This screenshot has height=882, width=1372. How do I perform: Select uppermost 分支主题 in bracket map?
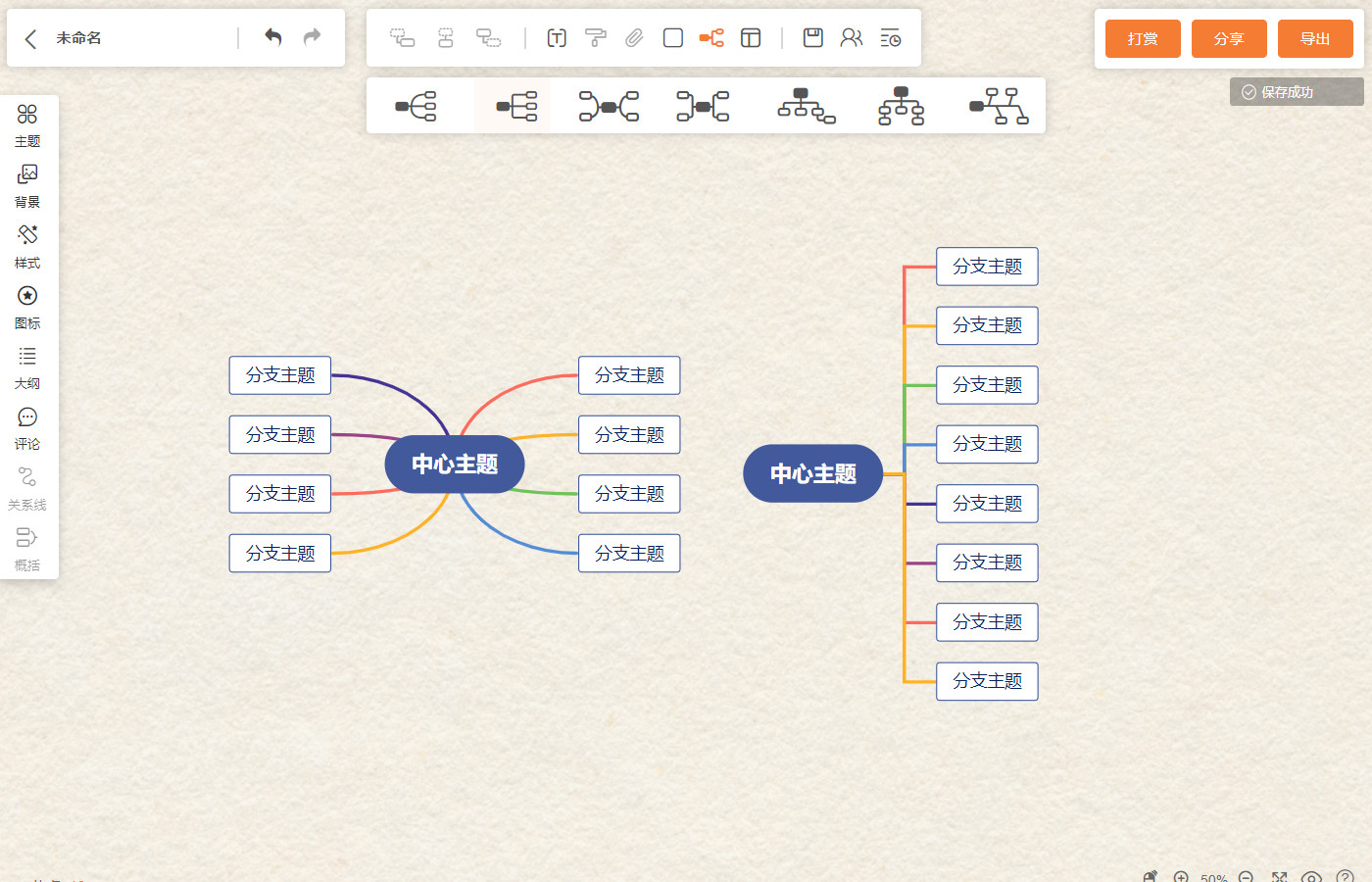(987, 267)
